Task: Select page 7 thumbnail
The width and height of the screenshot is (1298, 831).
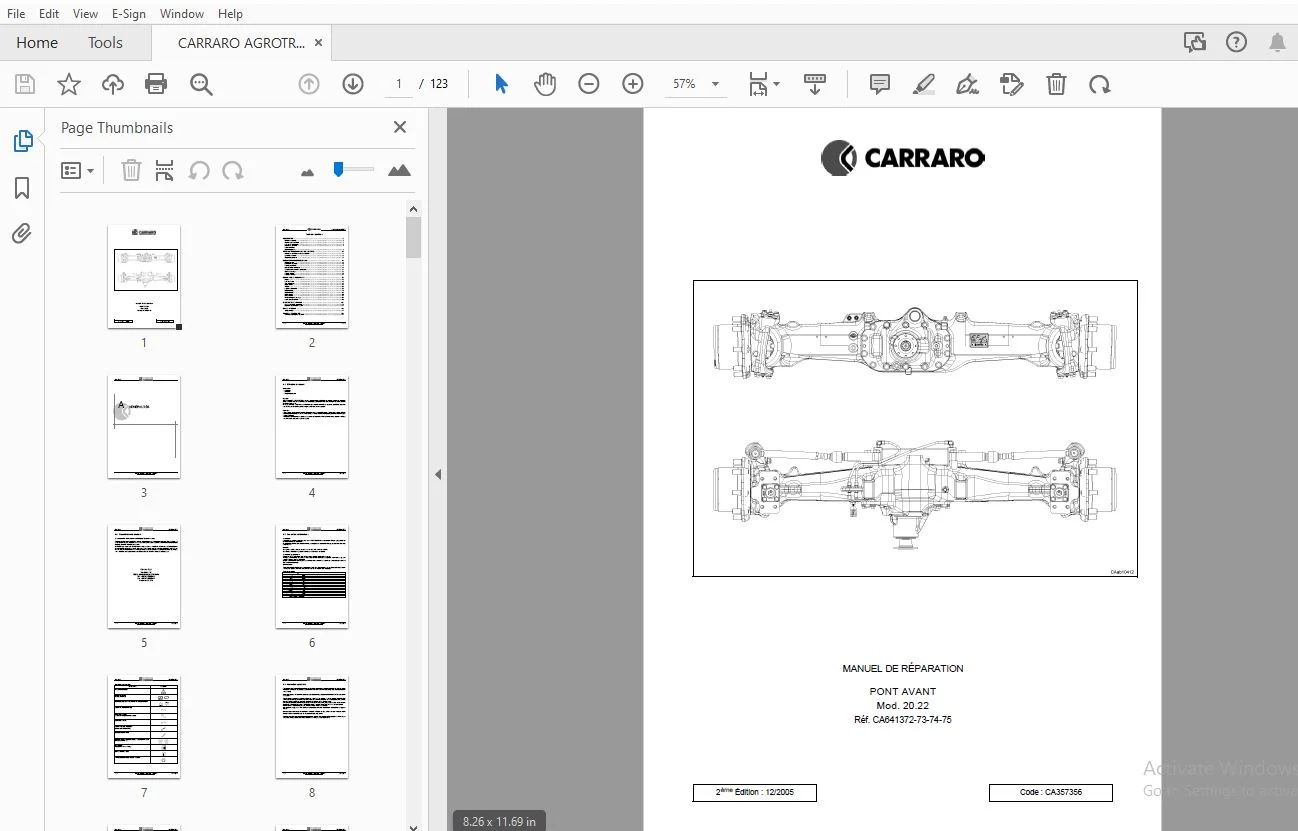Action: coord(144,727)
